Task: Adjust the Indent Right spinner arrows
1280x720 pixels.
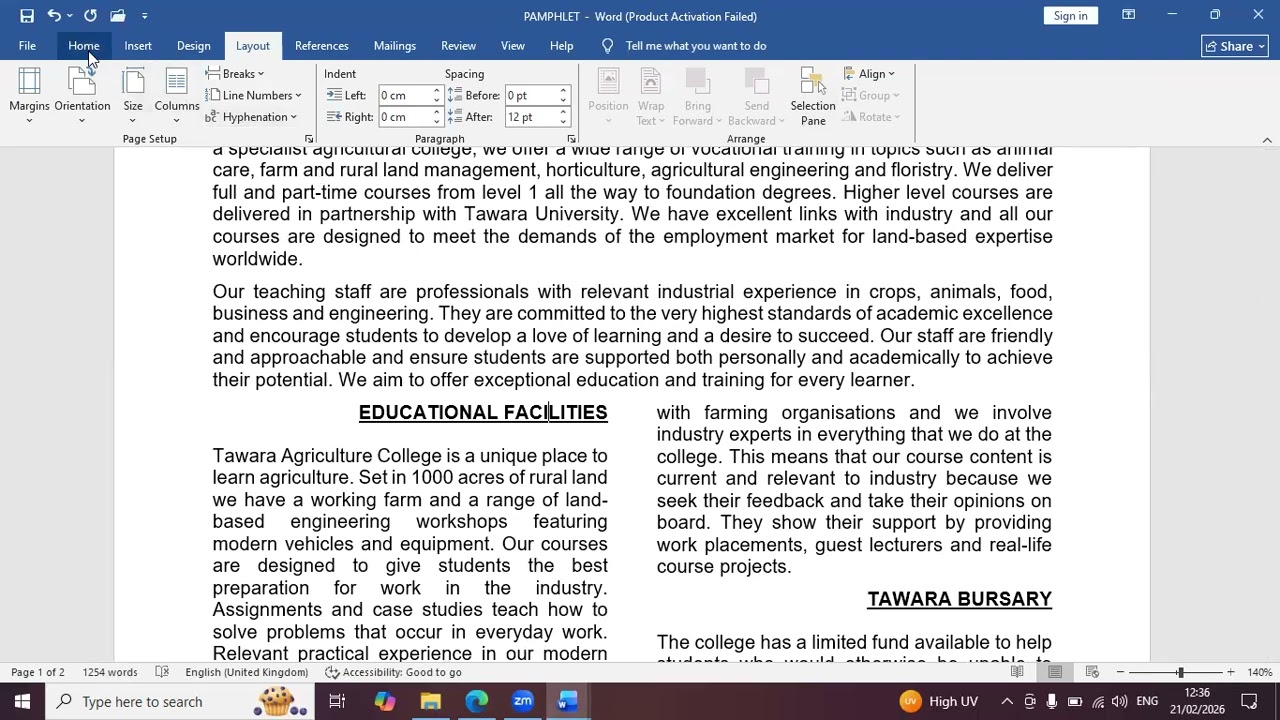Action: [x=436, y=117]
